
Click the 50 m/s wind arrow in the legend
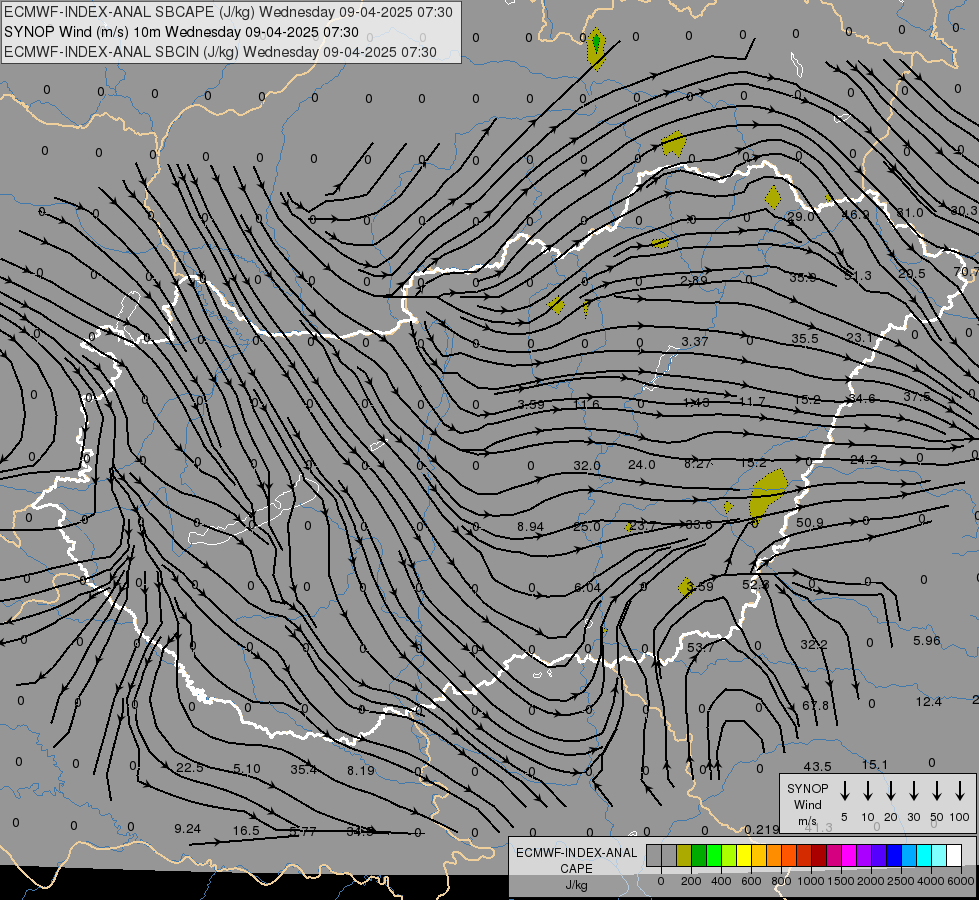[x=937, y=791]
